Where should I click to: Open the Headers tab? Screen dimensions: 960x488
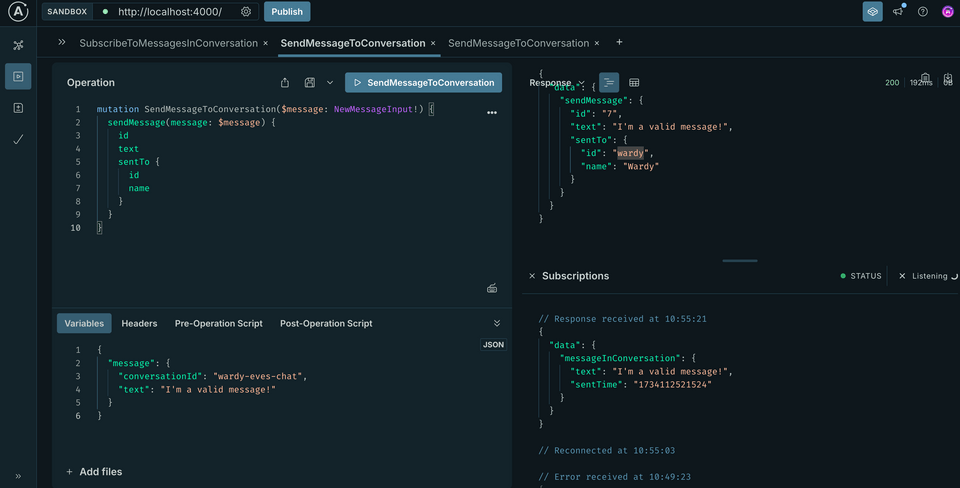(x=139, y=323)
